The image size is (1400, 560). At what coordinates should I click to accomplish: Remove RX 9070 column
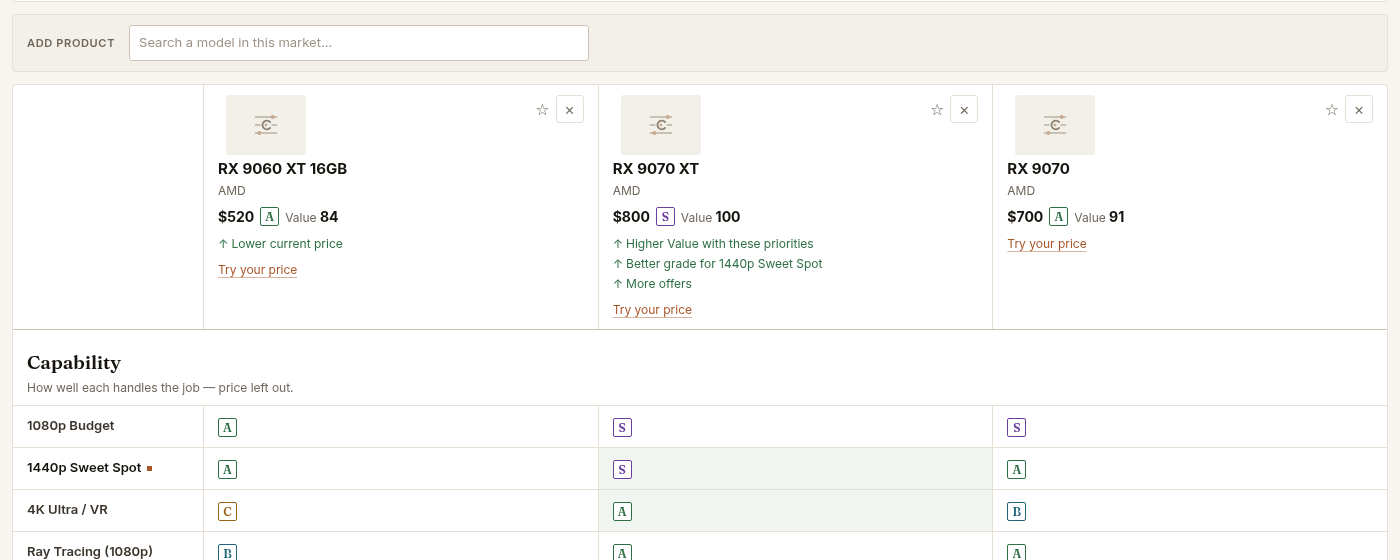click(1359, 110)
